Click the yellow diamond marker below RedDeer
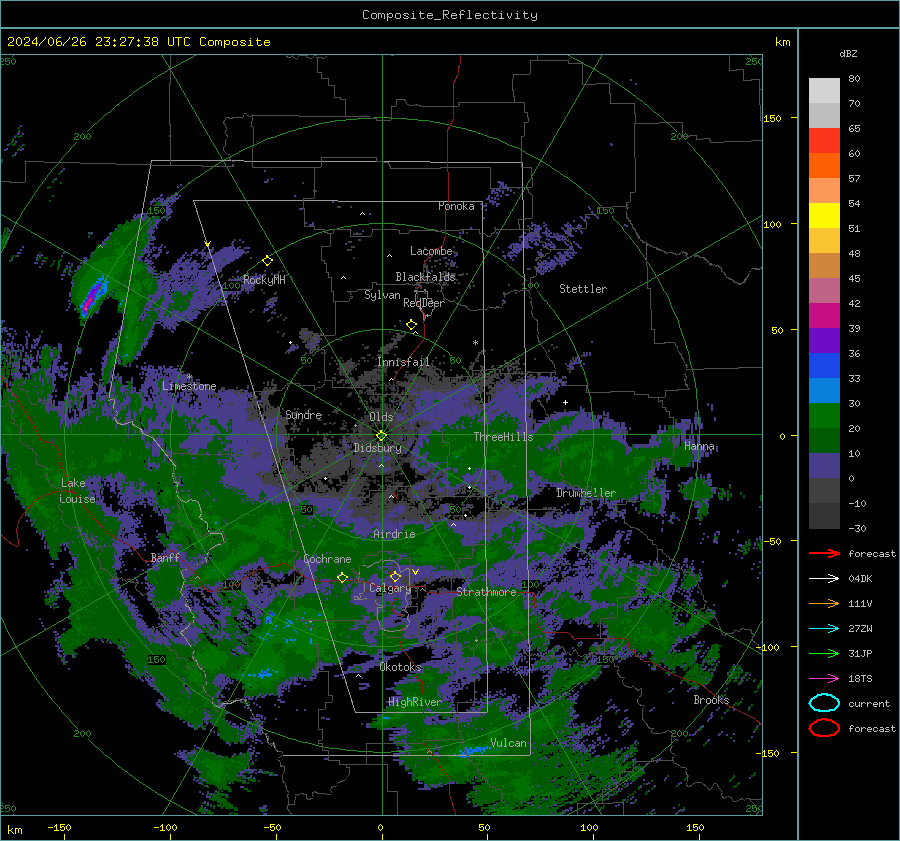 [412, 325]
